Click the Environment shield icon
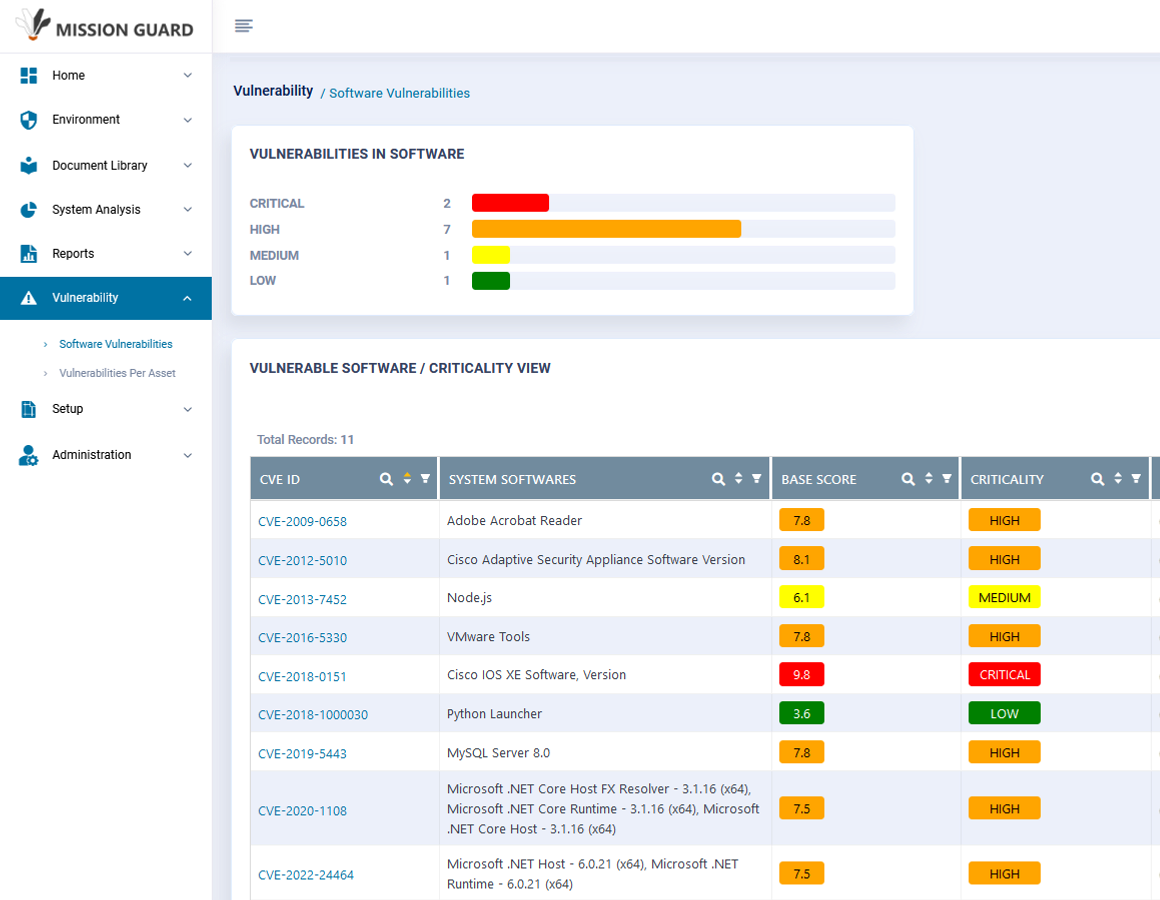 point(29,120)
